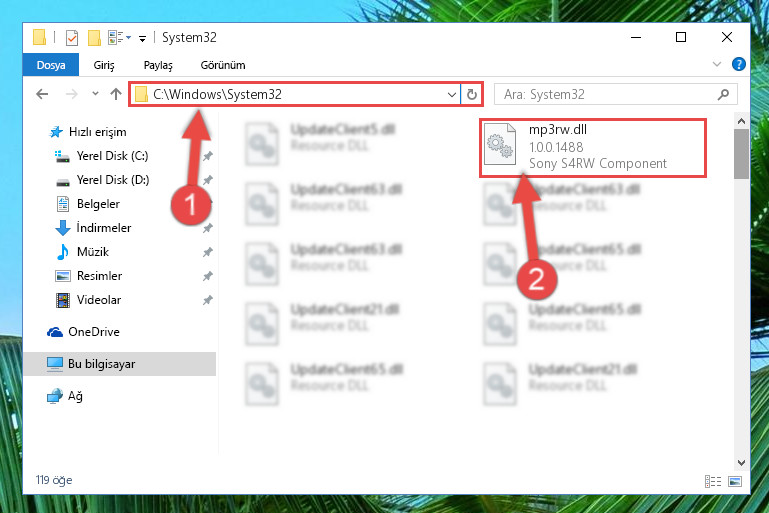Open the Dosya menu tab
This screenshot has height=513, width=769.
click(51, 65)
